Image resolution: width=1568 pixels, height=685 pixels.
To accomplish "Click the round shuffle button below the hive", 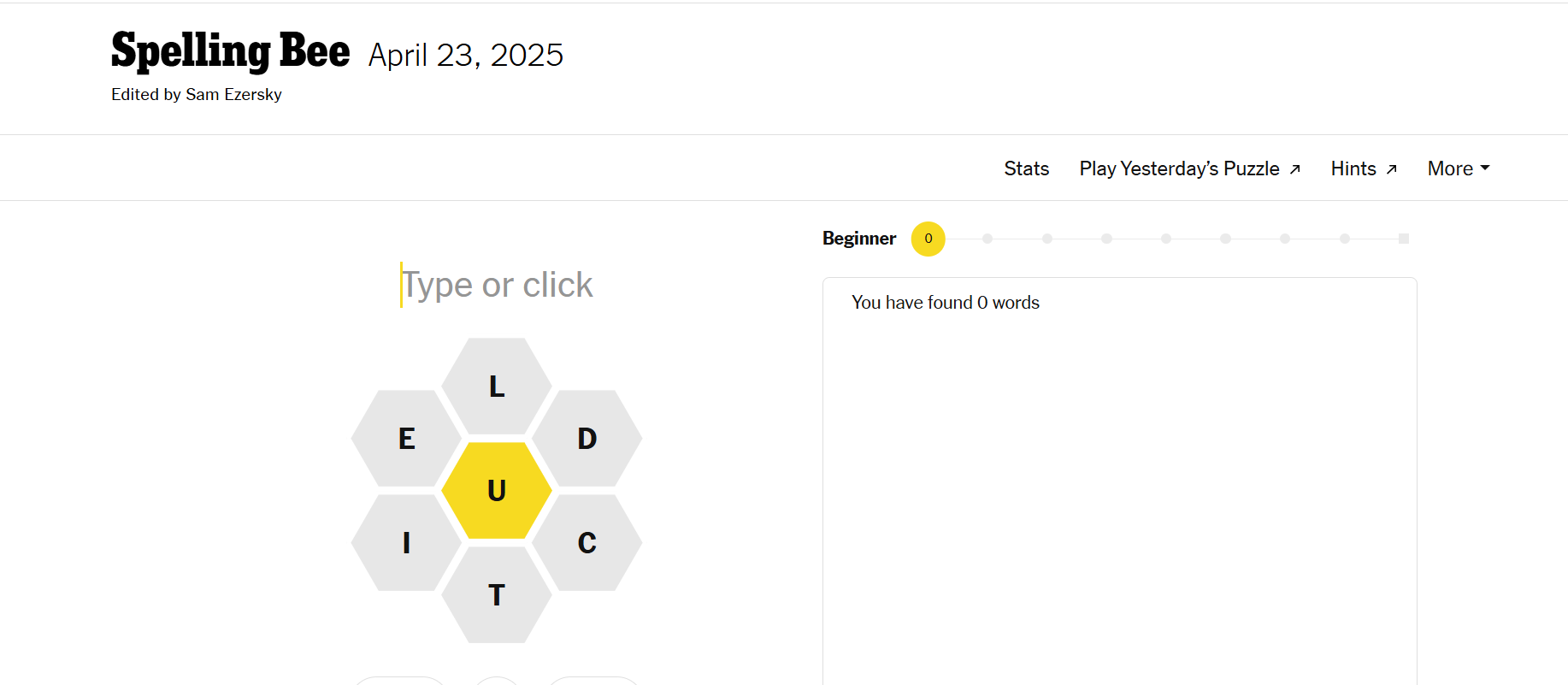I will [496, 683].
